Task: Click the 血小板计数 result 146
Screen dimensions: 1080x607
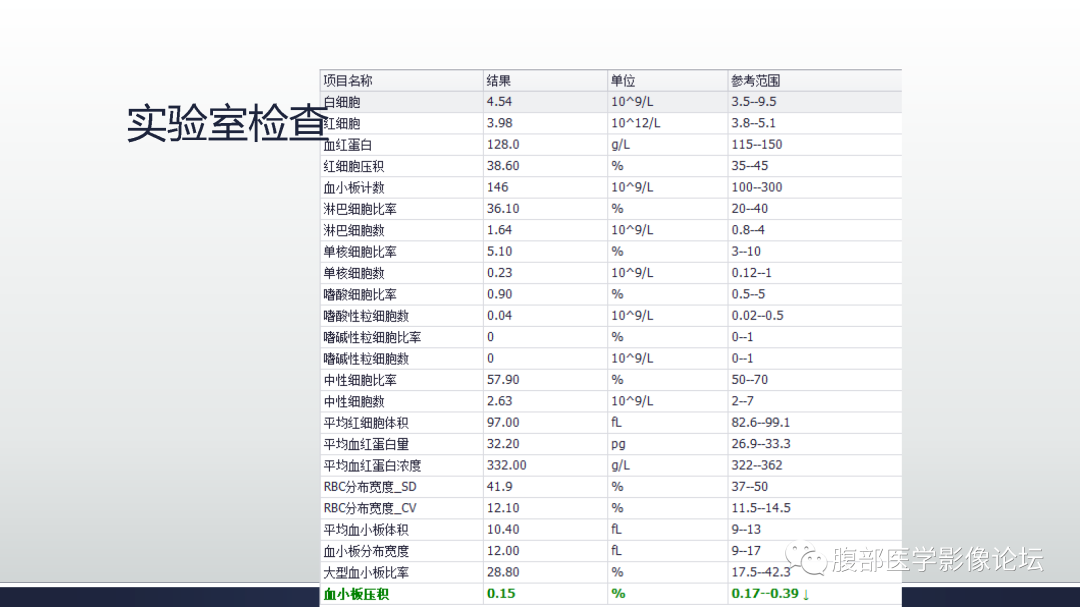Action: pyautogui.click(x=497, y=187)
